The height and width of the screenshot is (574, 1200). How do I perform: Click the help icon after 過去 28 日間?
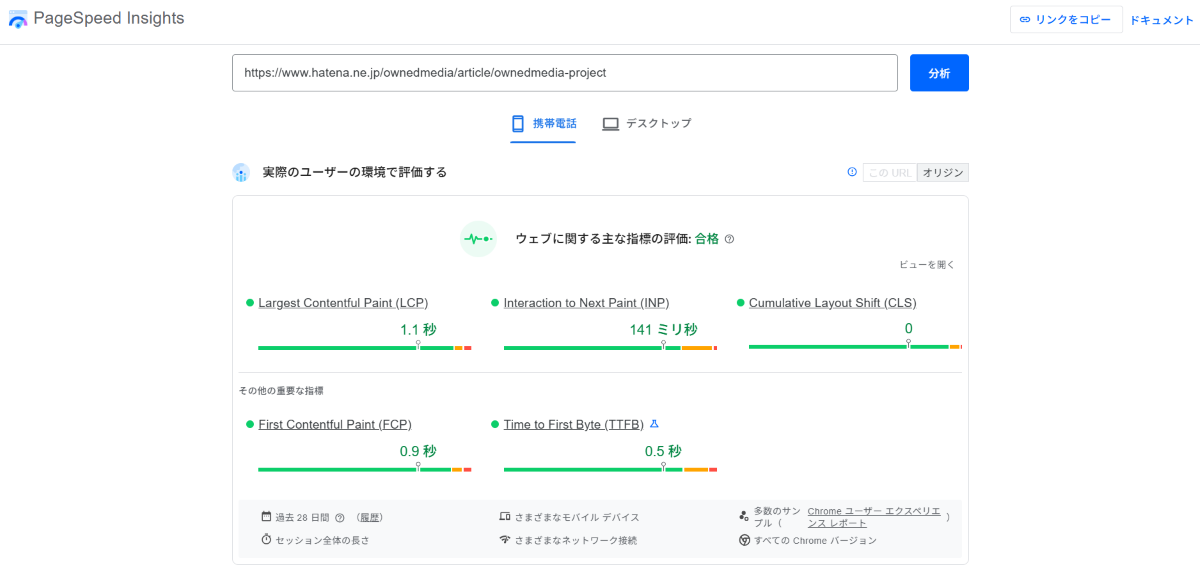click(340, 517)
